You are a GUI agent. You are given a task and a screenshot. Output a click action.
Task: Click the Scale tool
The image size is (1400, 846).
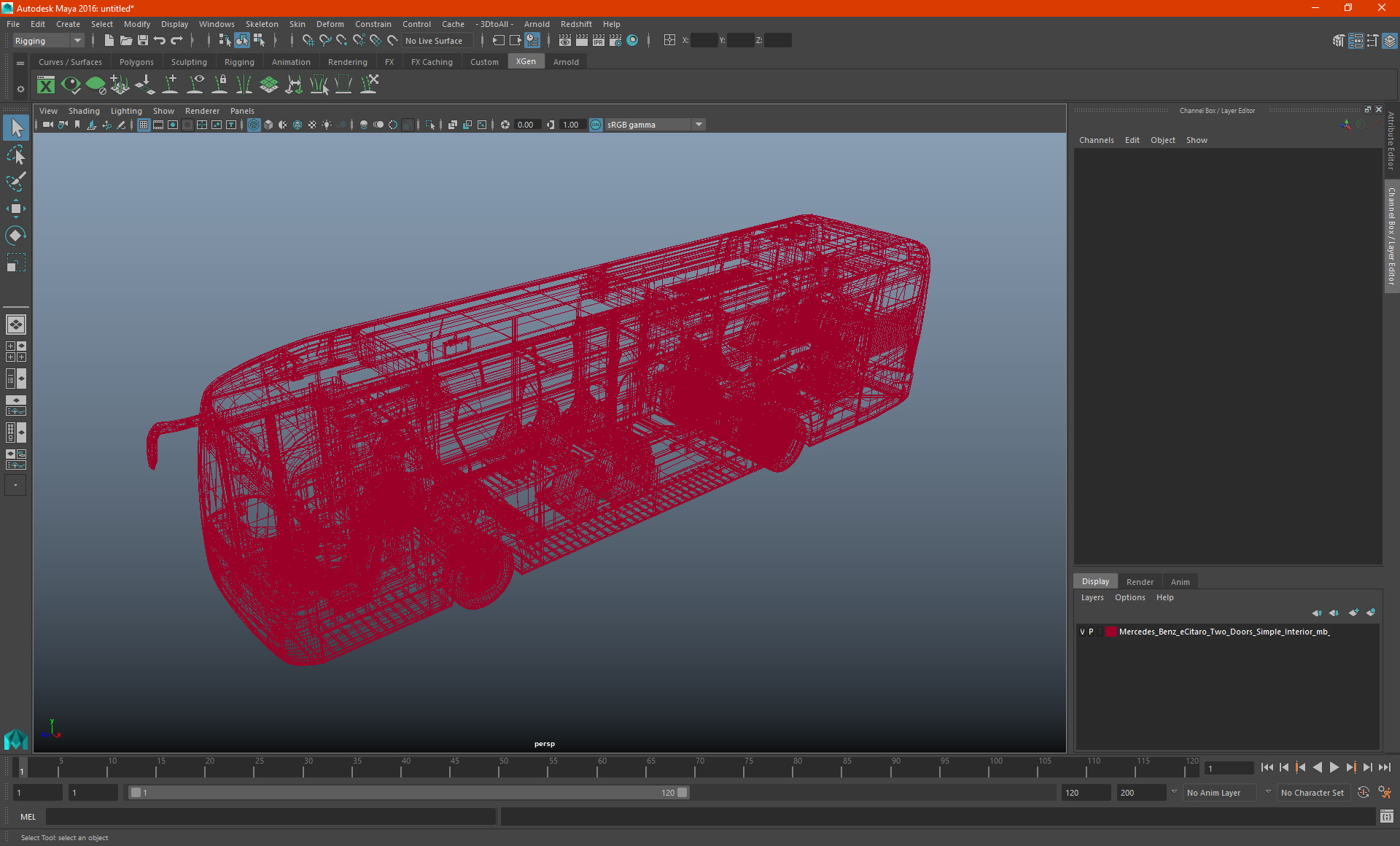coord(16,263)
